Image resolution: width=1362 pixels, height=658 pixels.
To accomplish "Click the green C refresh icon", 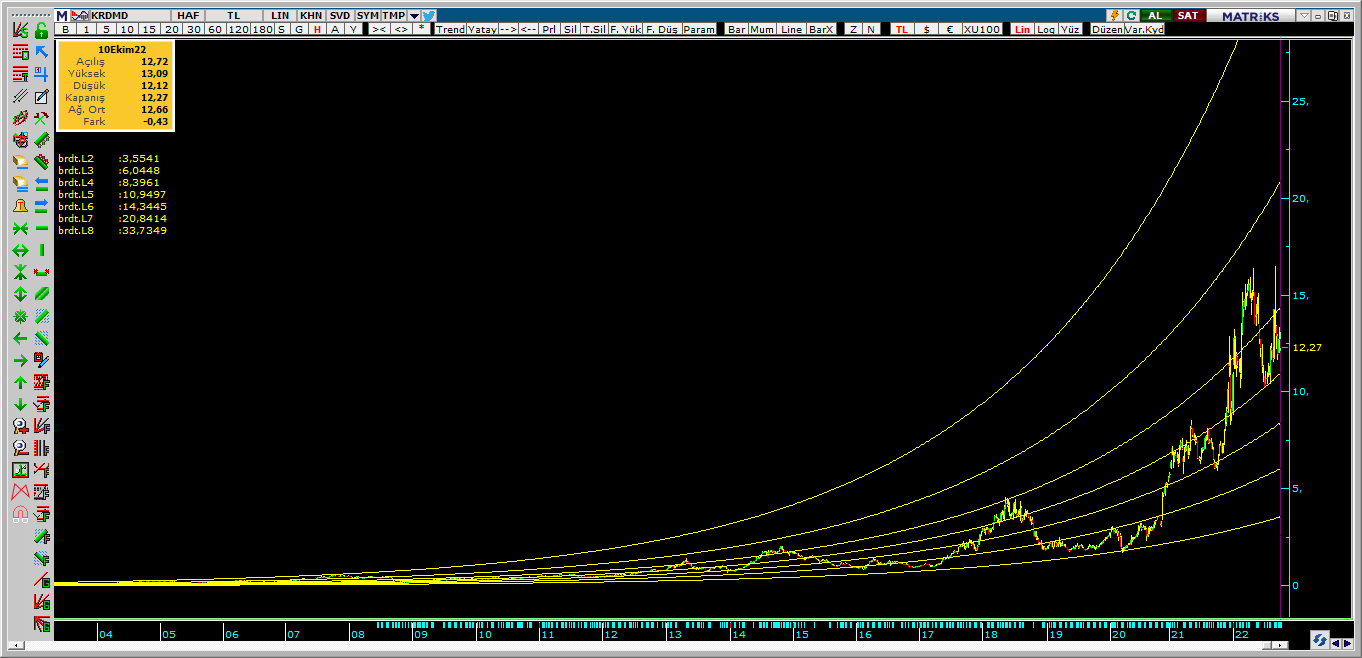I will click(1131, 16).
